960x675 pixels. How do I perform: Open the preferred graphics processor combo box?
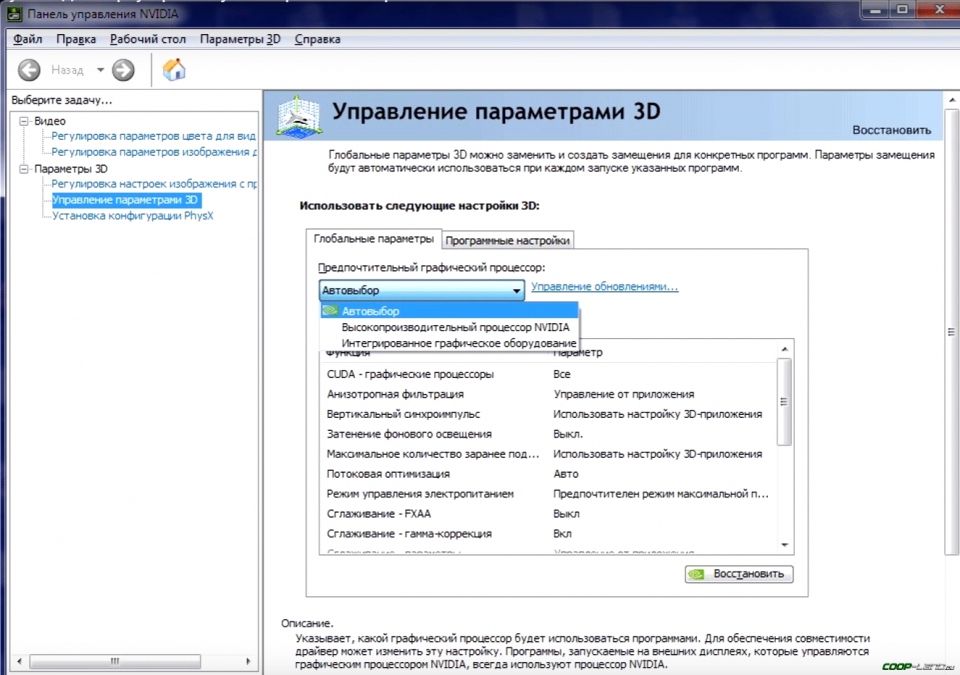pyautogui.click(x=422, y=290)
